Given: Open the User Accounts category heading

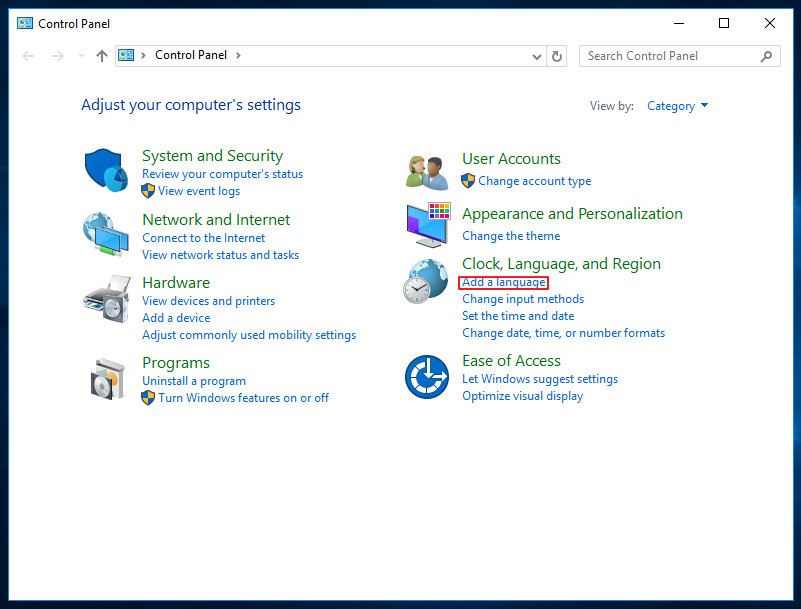Looking at the screenshot, I should (x=511, y=158).
